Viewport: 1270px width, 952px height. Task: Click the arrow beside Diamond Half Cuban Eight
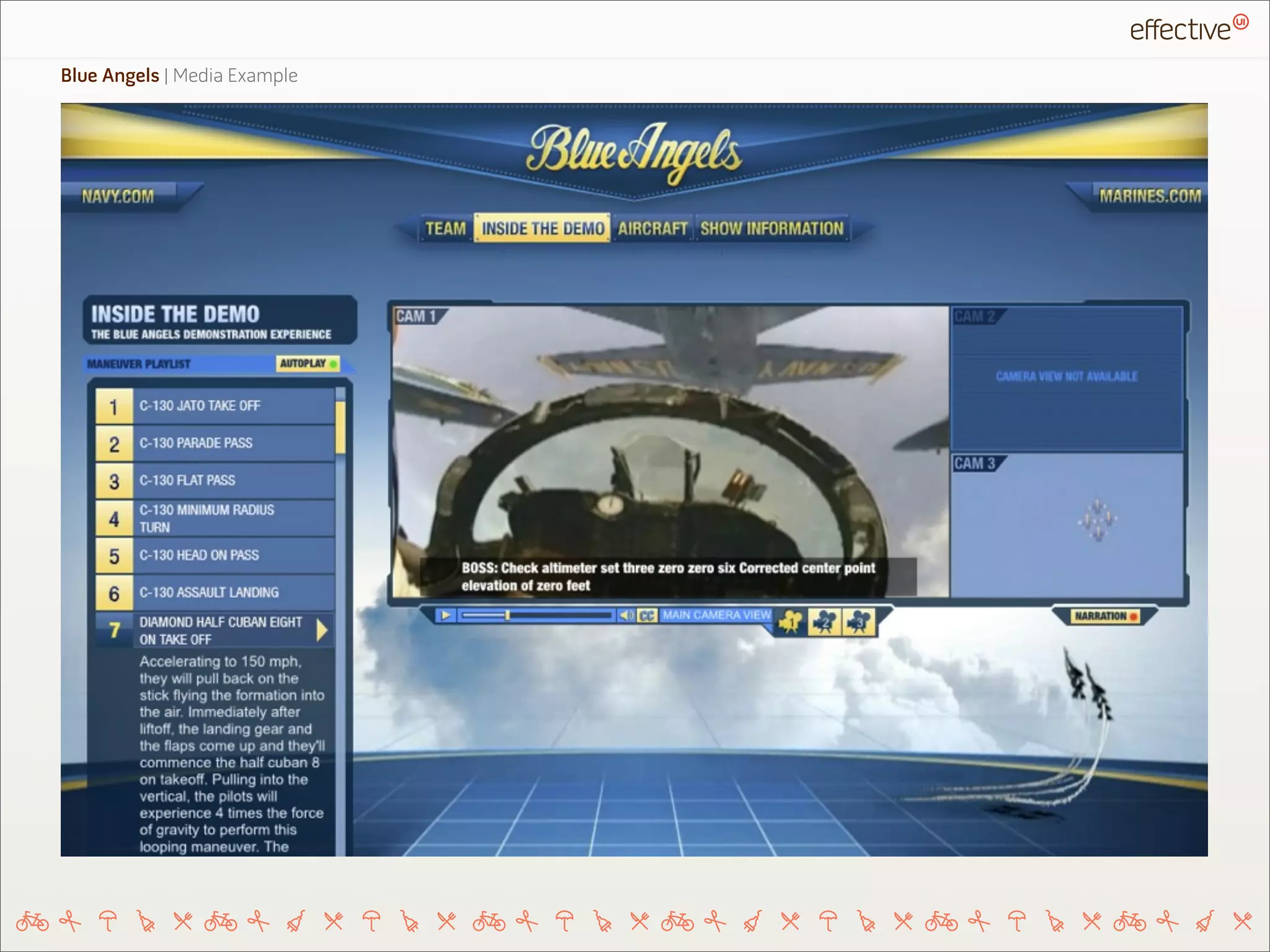[x=321, y=630]
